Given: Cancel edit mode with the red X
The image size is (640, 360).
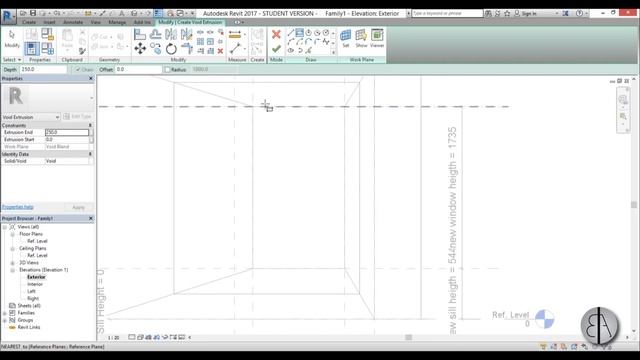Looking at the screenshot, I should pos(276,34).
